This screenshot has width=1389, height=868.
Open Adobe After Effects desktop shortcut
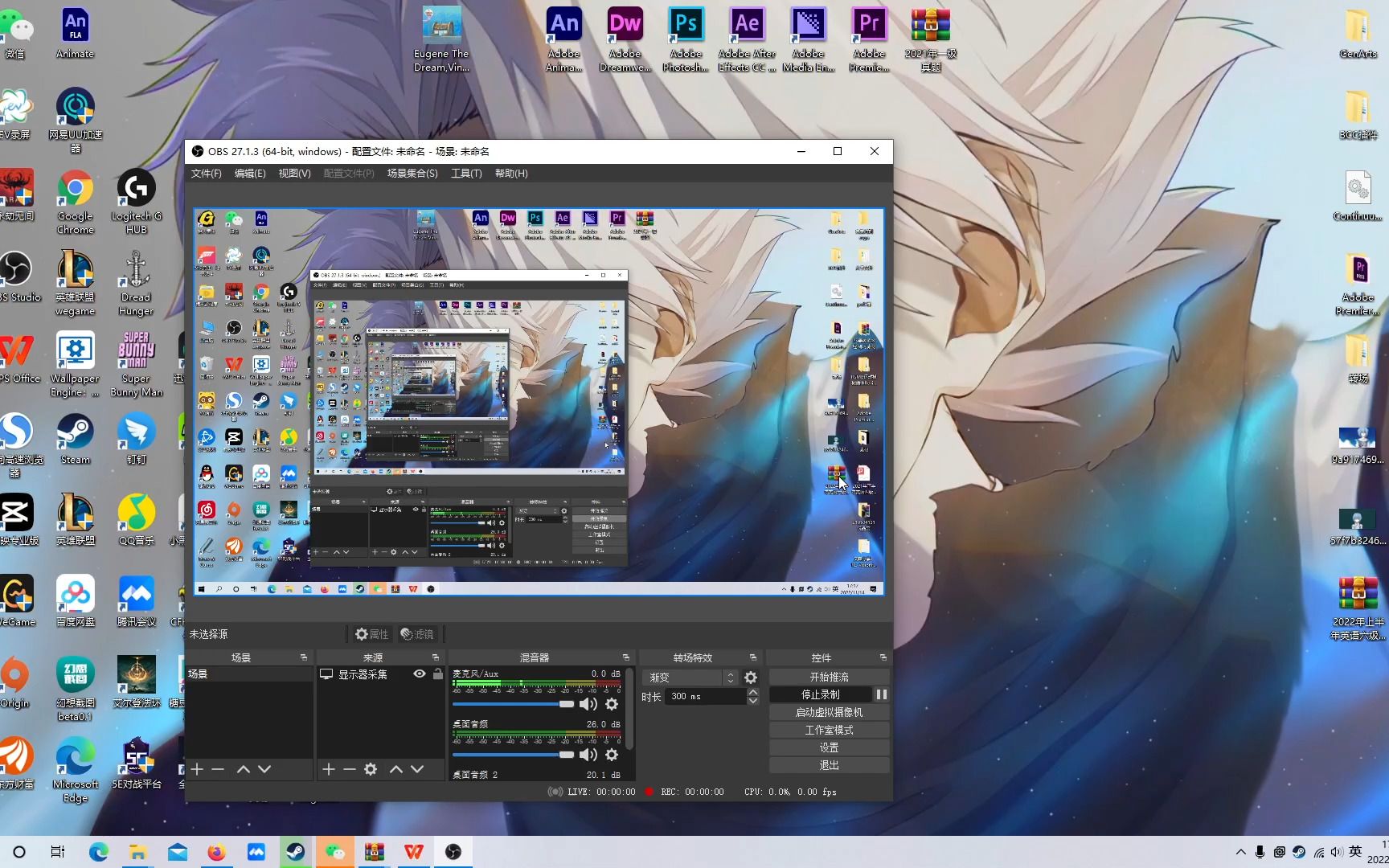tap(747, 39)
